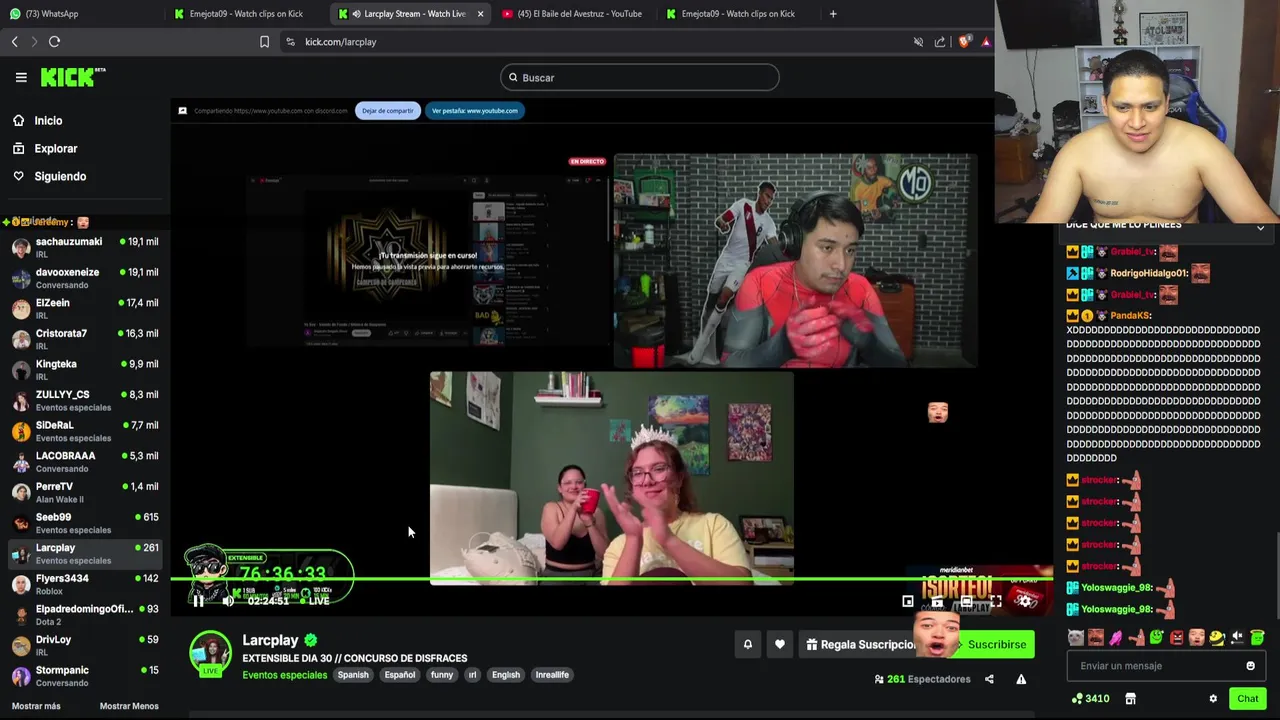The width and height of the screenshot is (1280, 720).
Task: Bookmark this page in the address bar
Action: pyautogui.click(x=264, y=41)
